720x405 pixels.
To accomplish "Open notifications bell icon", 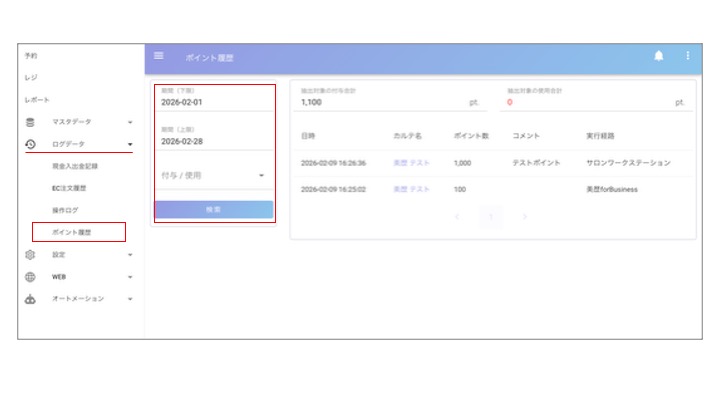I will 658,56.
